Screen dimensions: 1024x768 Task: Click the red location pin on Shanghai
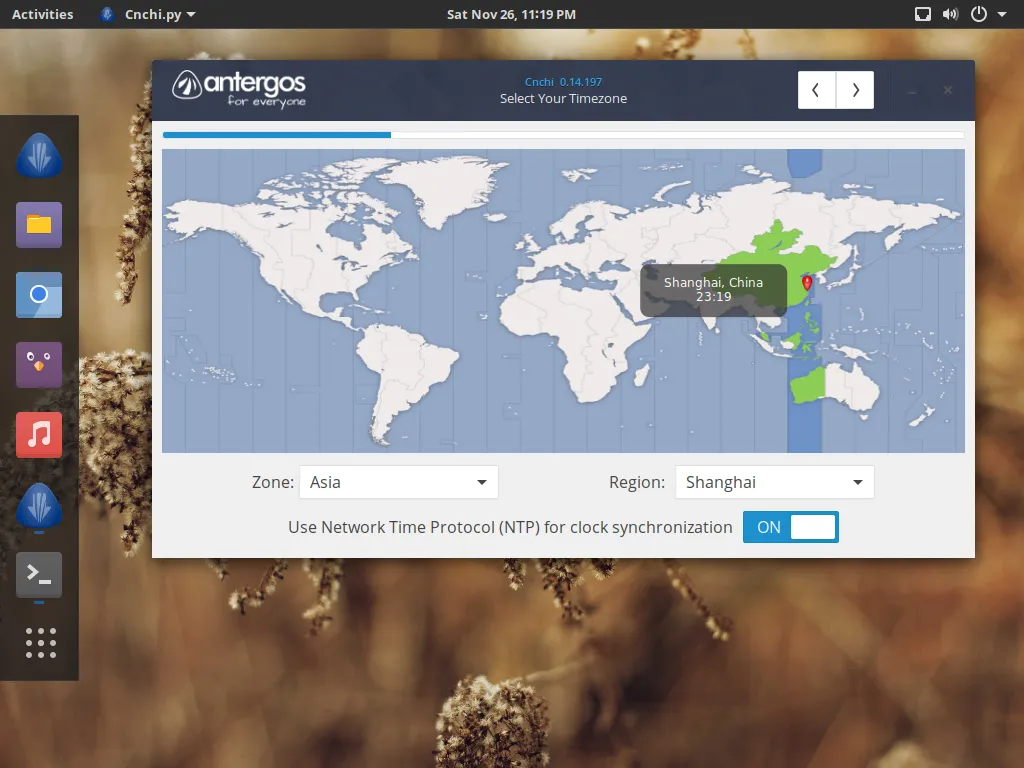807,282
